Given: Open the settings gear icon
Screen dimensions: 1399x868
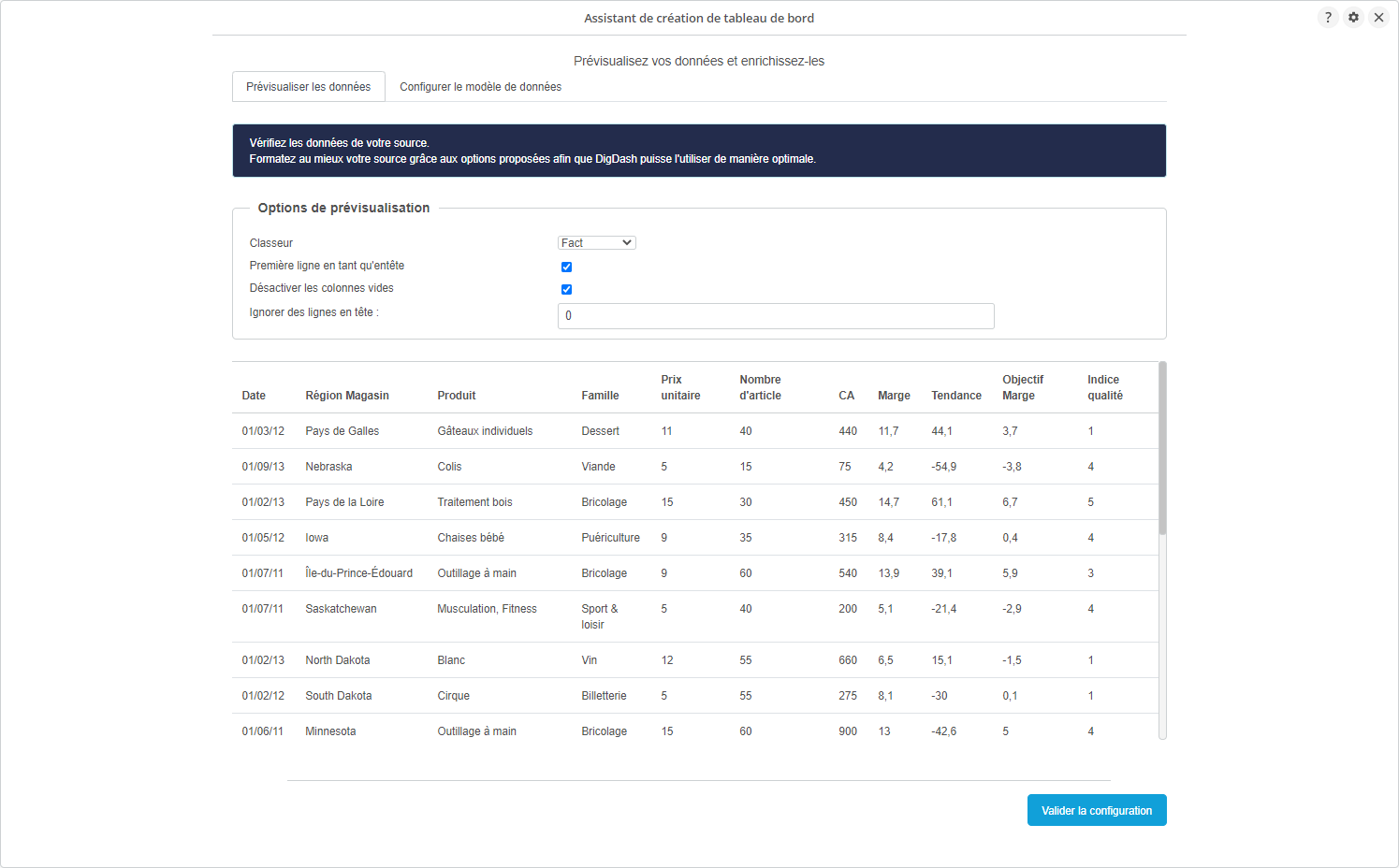Looking at the screenshot, I should coord(1353,18).
